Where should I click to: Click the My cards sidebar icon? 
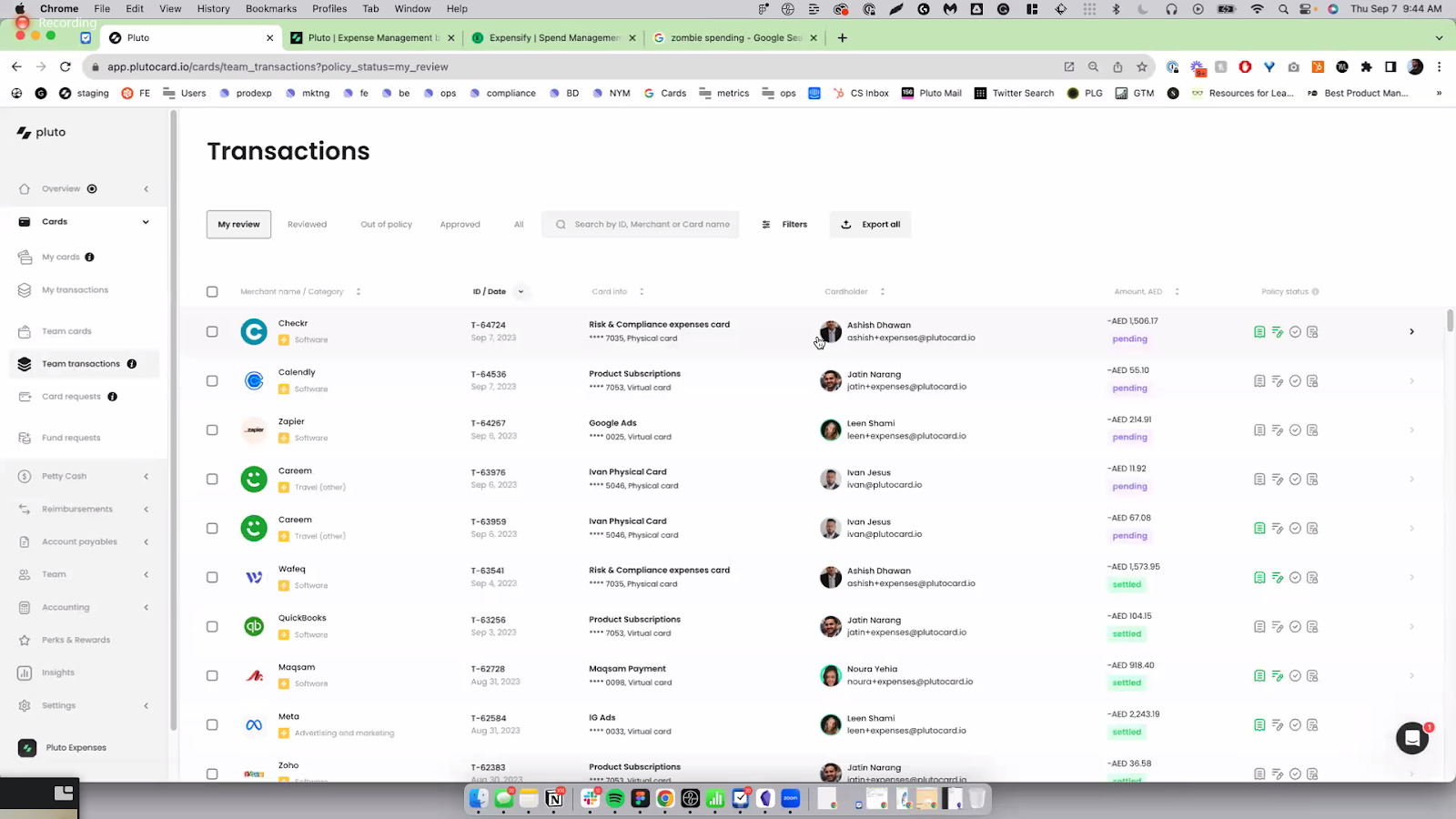pos(25,258)
